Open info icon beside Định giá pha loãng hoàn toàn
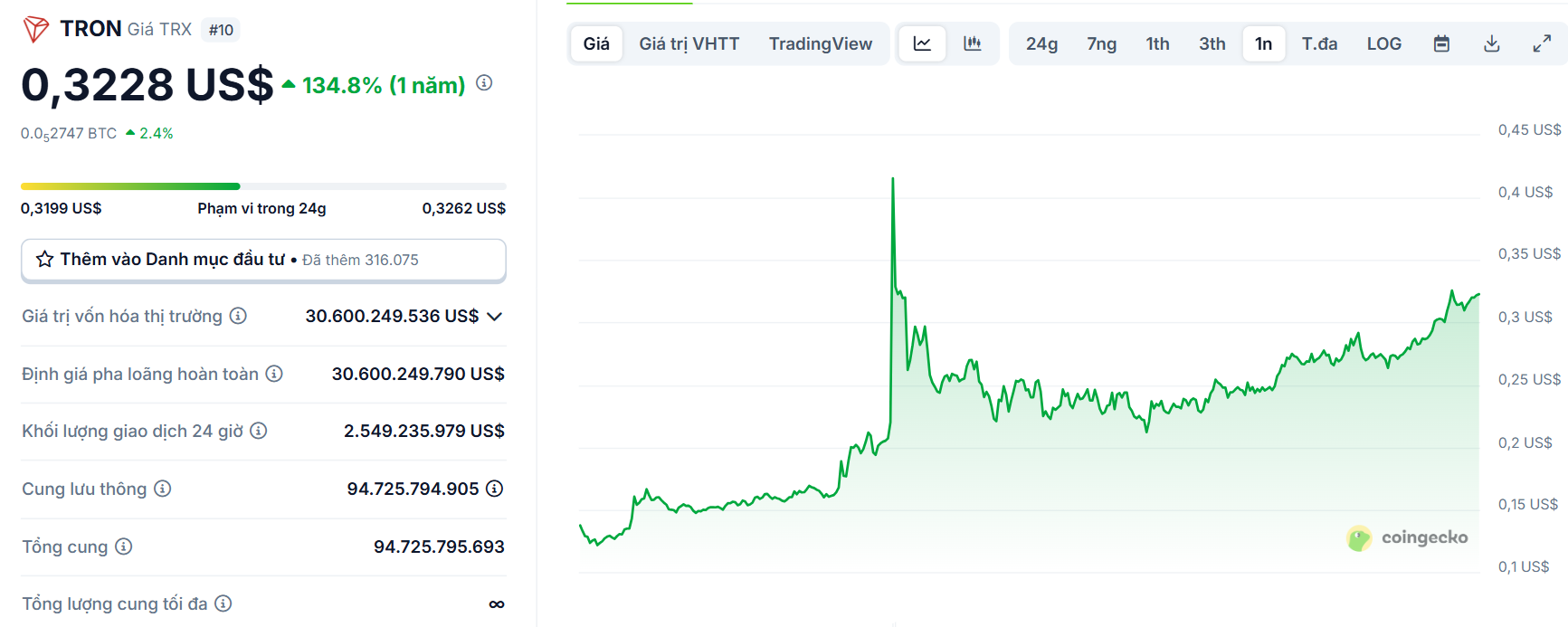 [274, 374]
